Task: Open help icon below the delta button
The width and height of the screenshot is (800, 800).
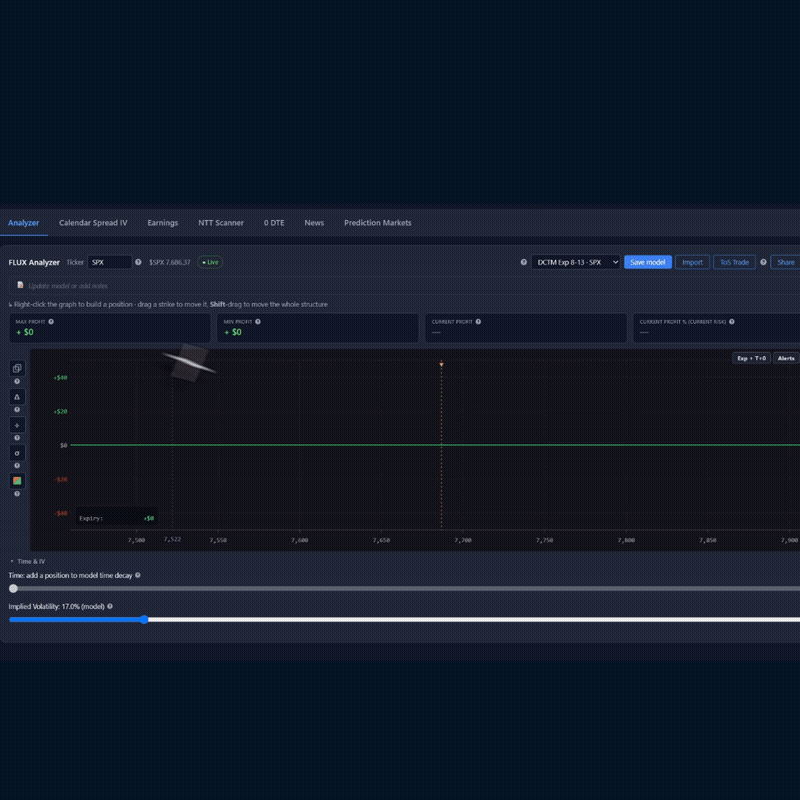Action: click(x=17, y=410)
